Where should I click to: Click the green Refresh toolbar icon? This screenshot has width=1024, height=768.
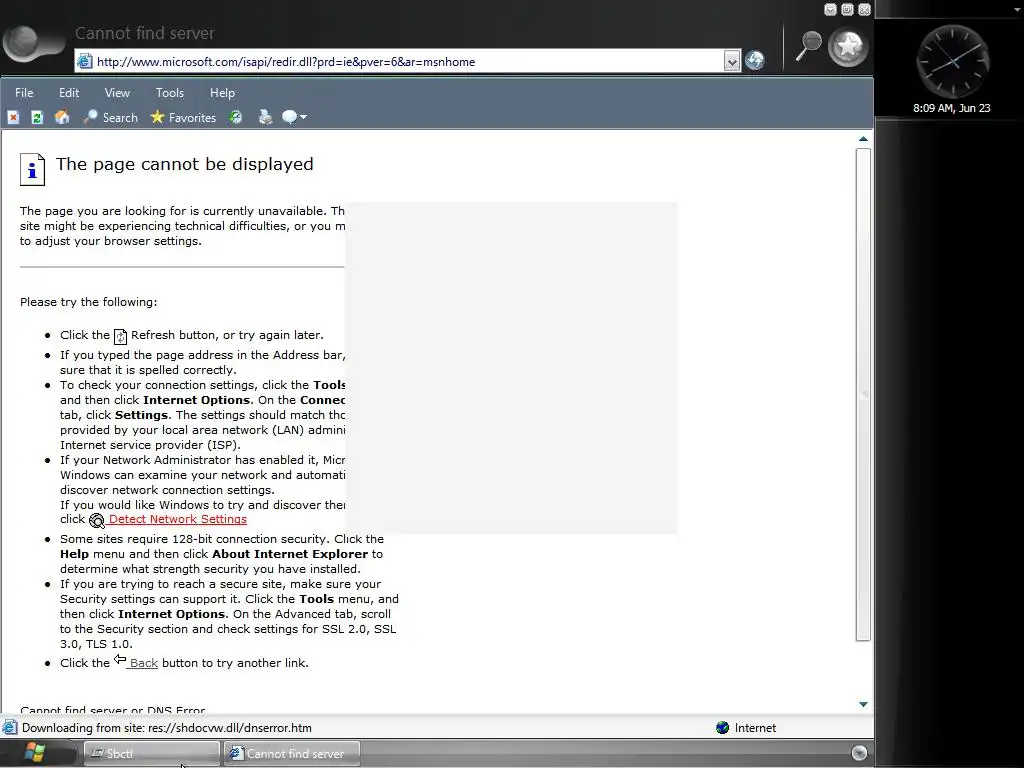(37, 118)
